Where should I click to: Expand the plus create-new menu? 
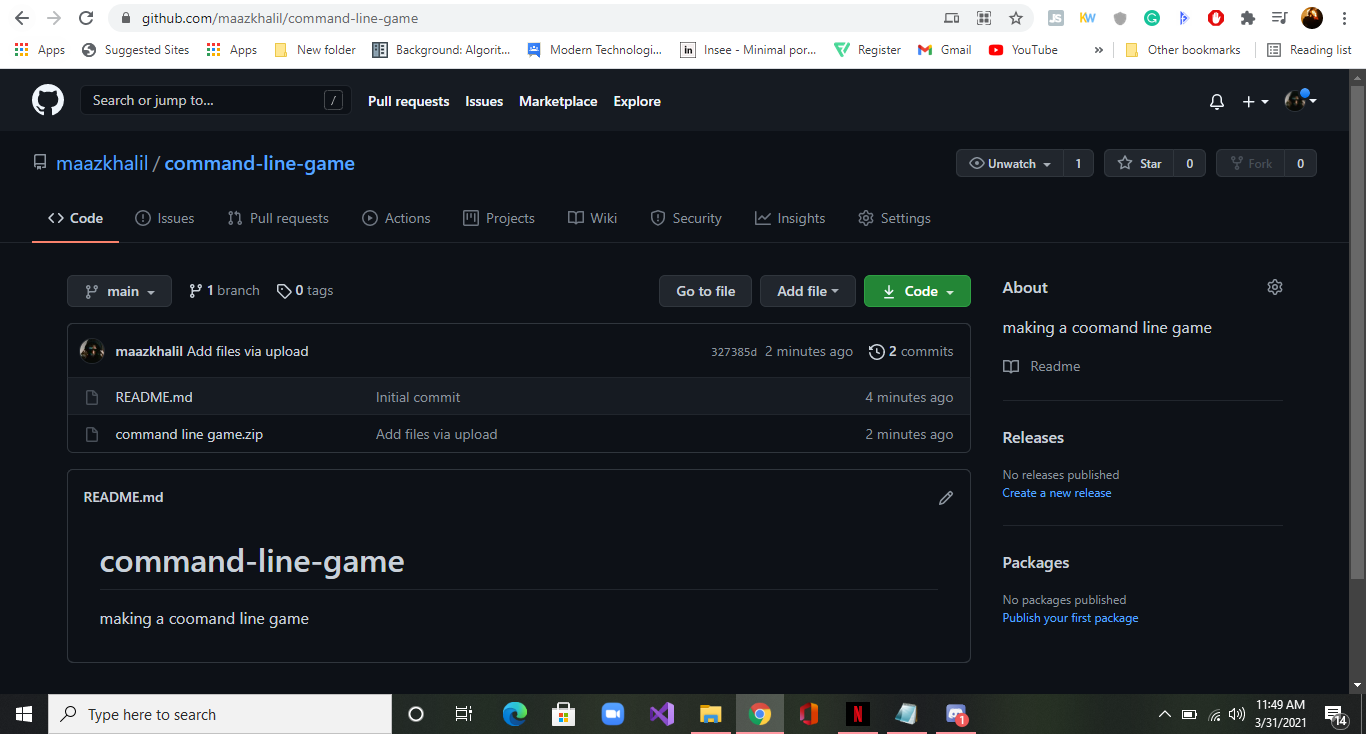1255,102
